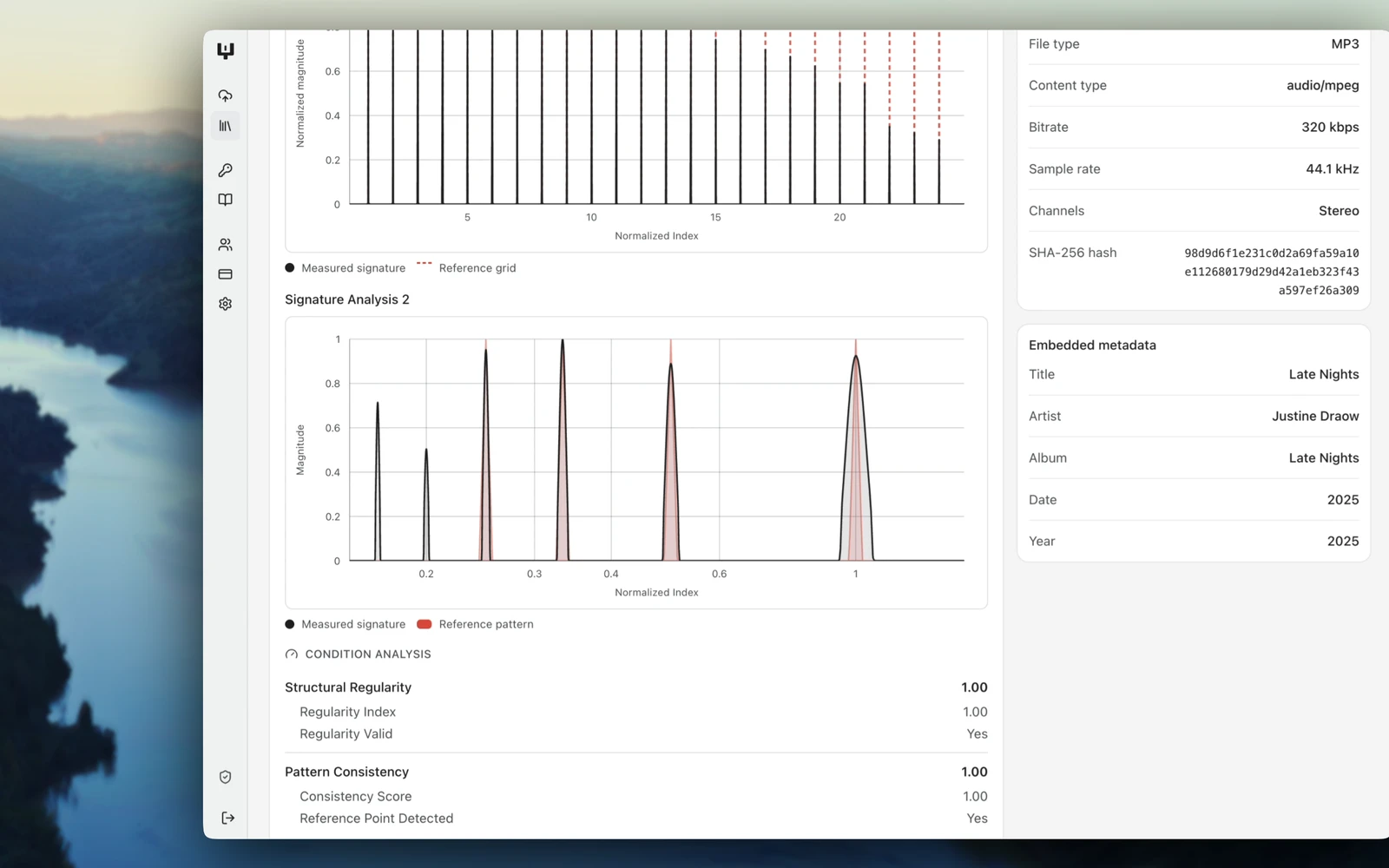Click the audio/mpeg content type value
This screenshot has width=1389, height=868.
1322,85
